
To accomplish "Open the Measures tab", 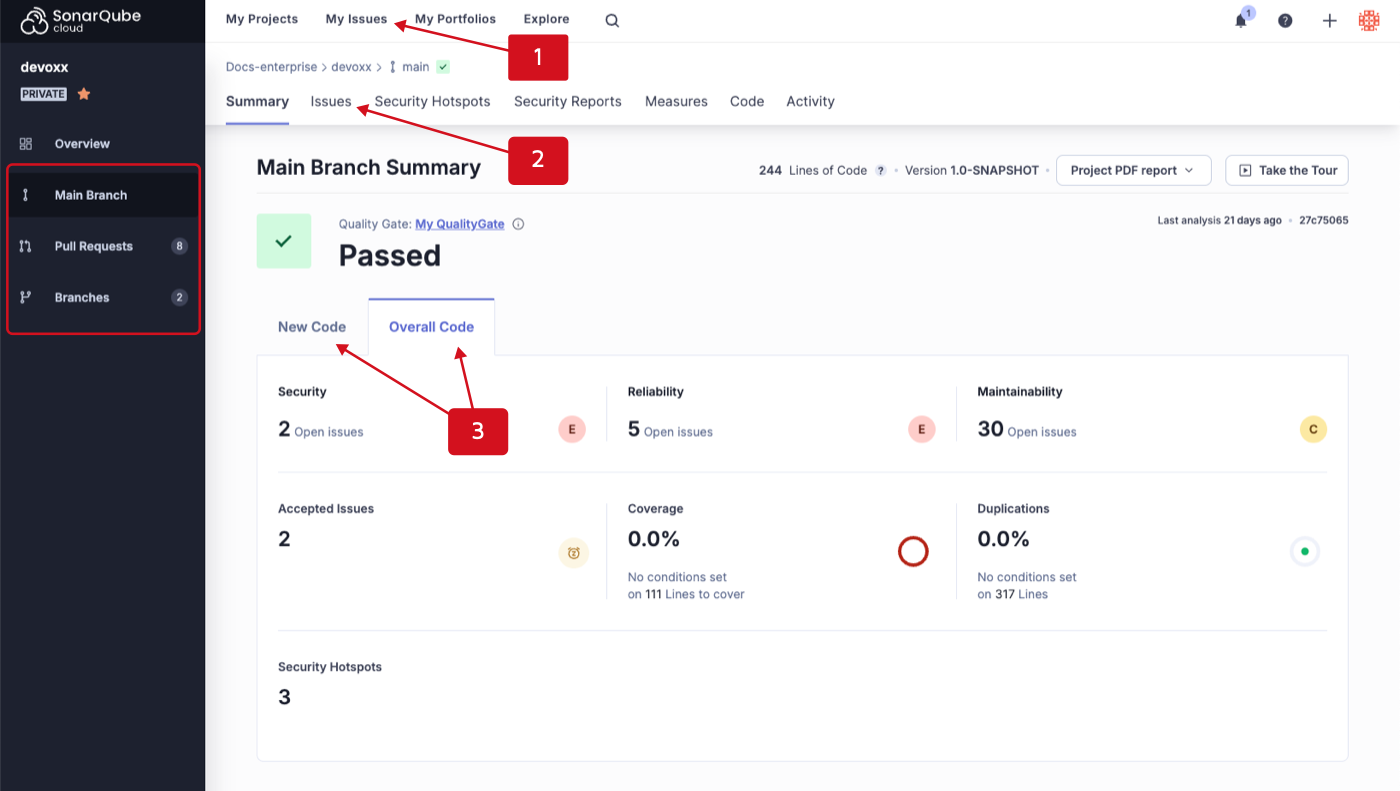I will (x=676, y=101).
